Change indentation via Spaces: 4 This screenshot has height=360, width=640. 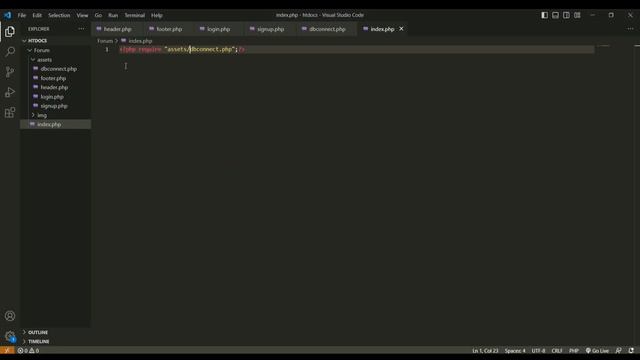515,350
